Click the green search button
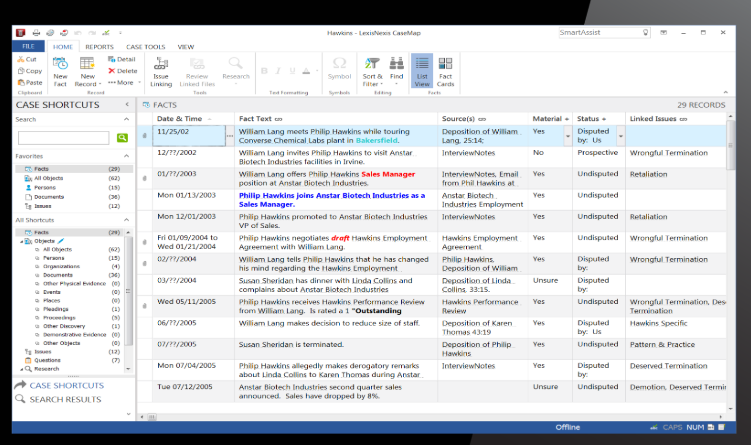This screenshot has width=751, height=445. [123, 138]
